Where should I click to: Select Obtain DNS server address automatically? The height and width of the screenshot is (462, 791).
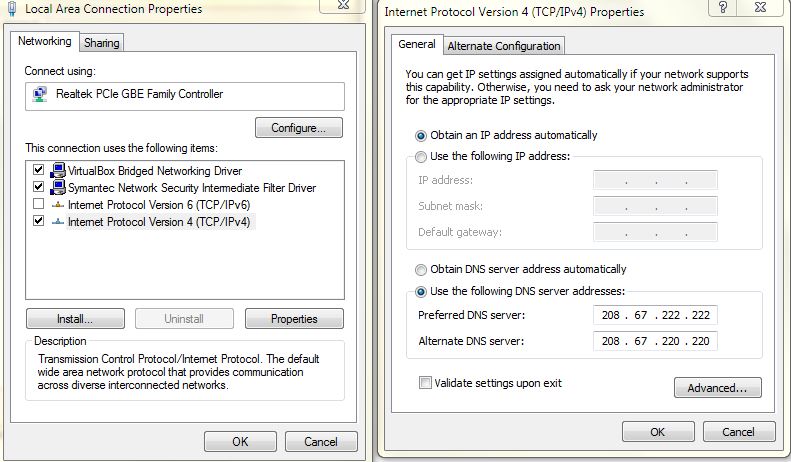421,269
